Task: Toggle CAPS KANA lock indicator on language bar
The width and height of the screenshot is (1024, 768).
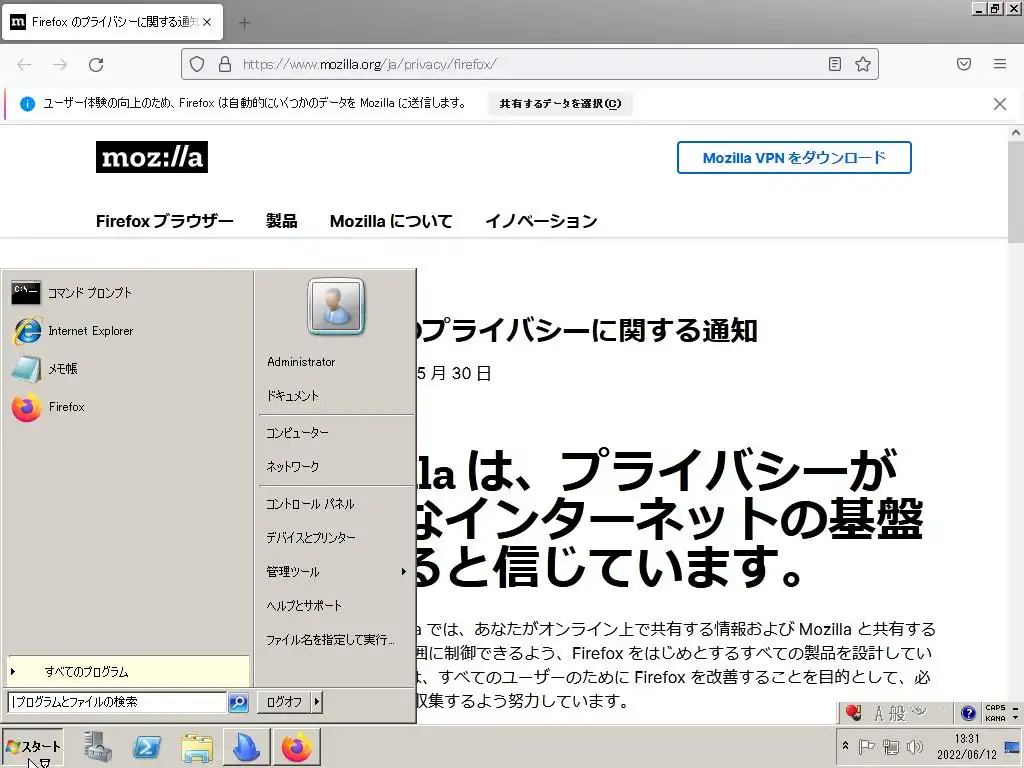Action: coord(995,712)
